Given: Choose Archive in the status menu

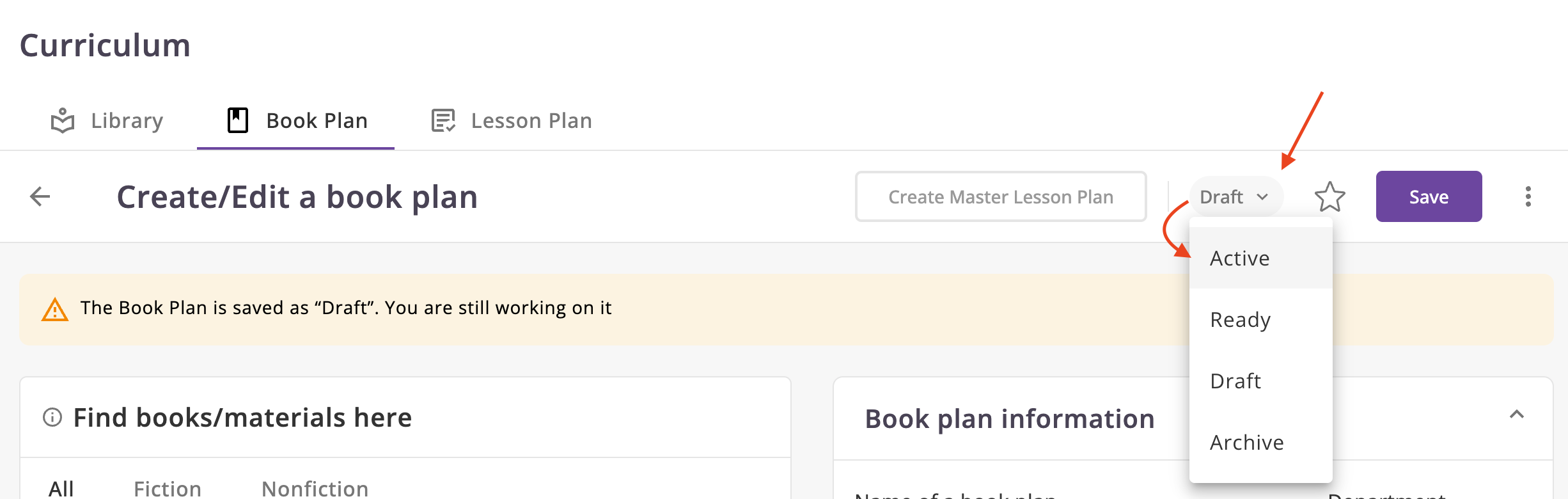Looking at the screenshot, I should 1246,443.
